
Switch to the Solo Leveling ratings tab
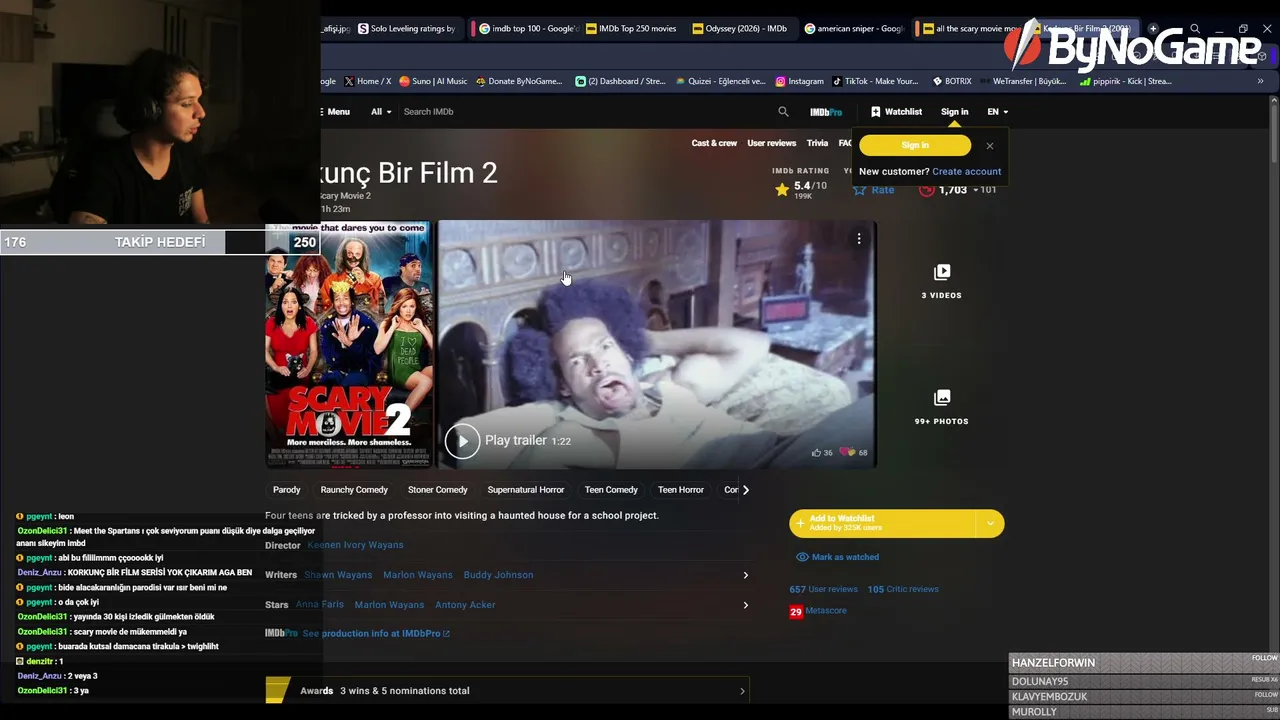[407, 29]
